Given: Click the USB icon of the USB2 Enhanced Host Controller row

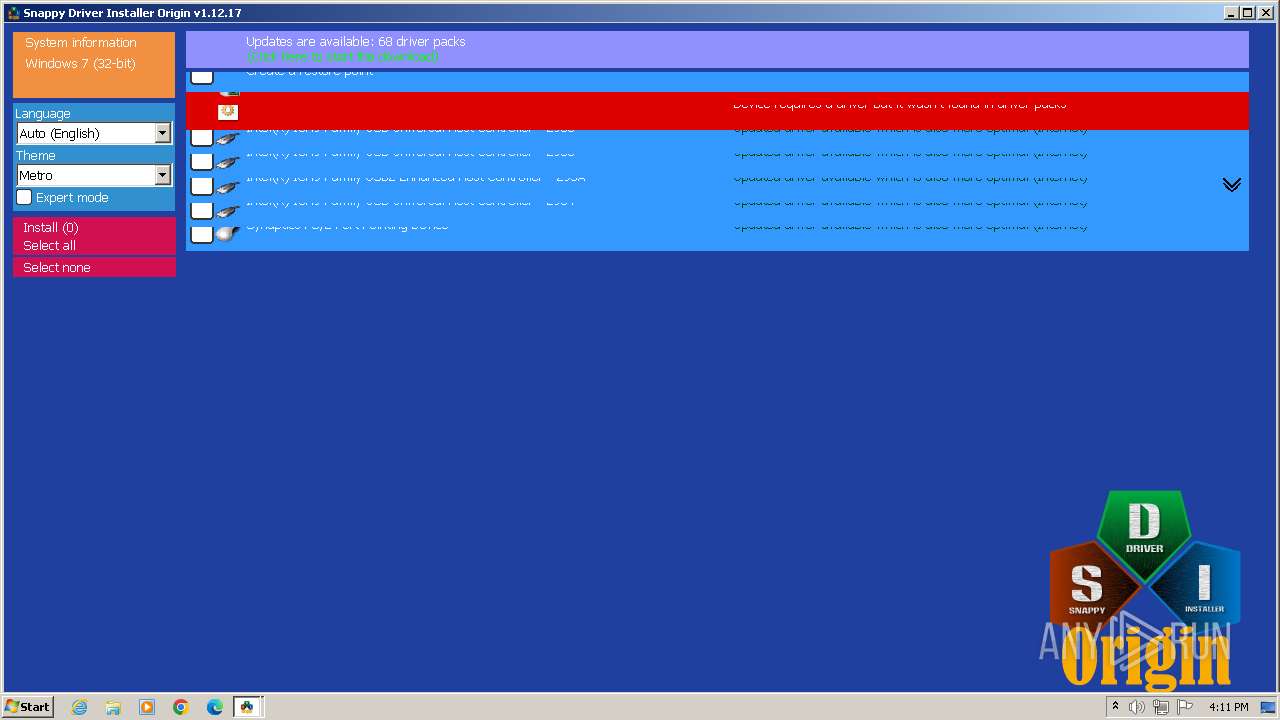Looking at the screenshot, I should point(228,187).
